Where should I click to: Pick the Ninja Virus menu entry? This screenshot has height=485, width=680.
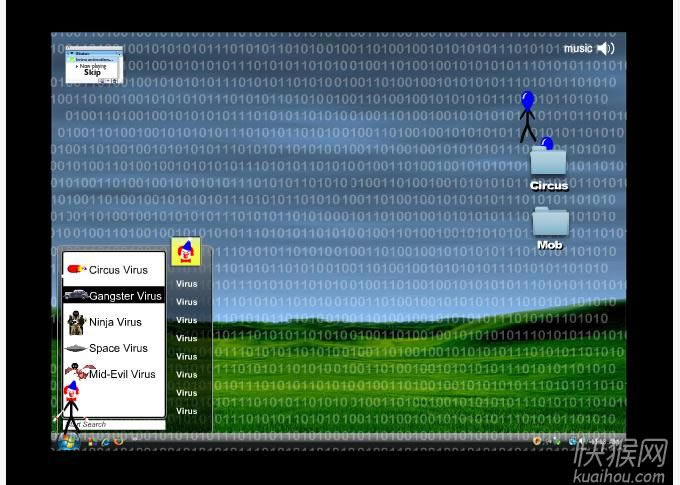click(115, 322)
